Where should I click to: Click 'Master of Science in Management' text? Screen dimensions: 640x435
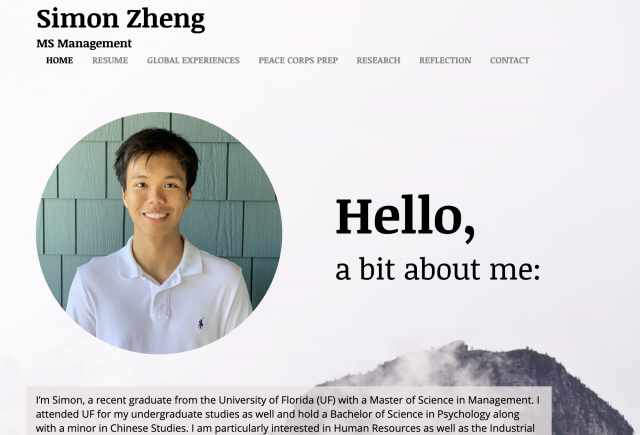pos(451,400)
